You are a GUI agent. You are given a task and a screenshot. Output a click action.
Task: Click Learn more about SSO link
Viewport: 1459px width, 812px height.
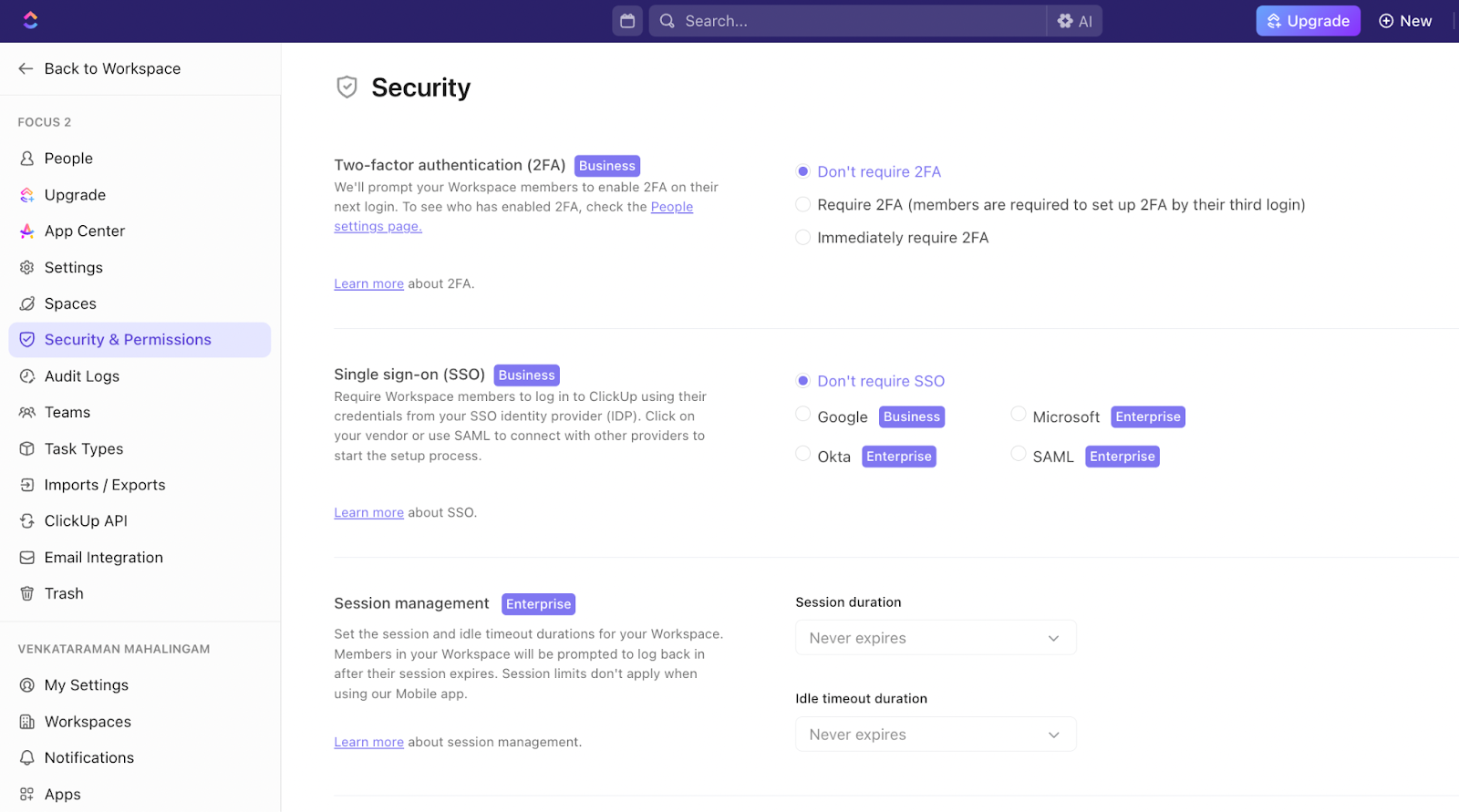[368, 513]
